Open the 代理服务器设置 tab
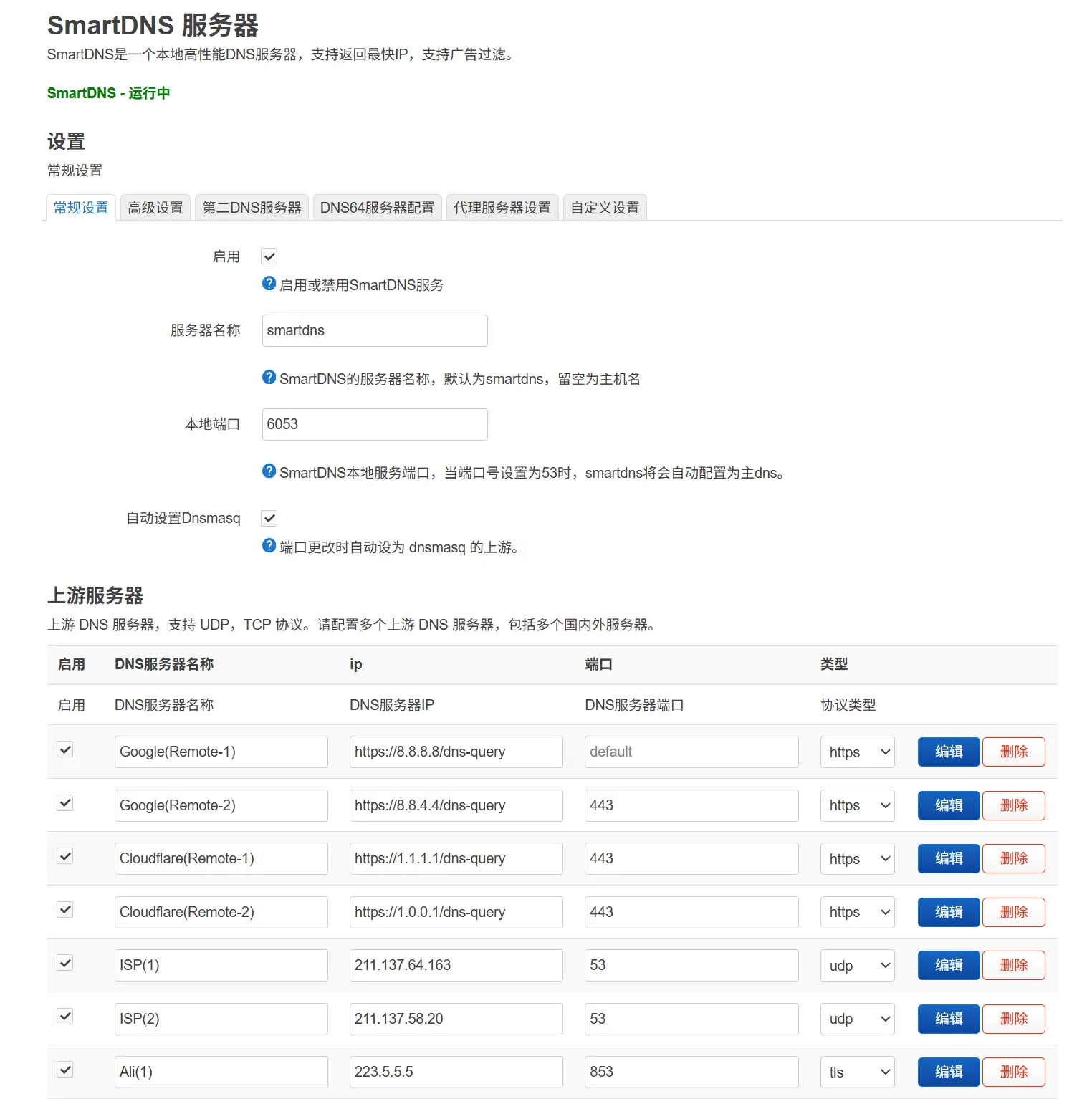This screenshot has width=1092, height=1099. click(502, 207)
